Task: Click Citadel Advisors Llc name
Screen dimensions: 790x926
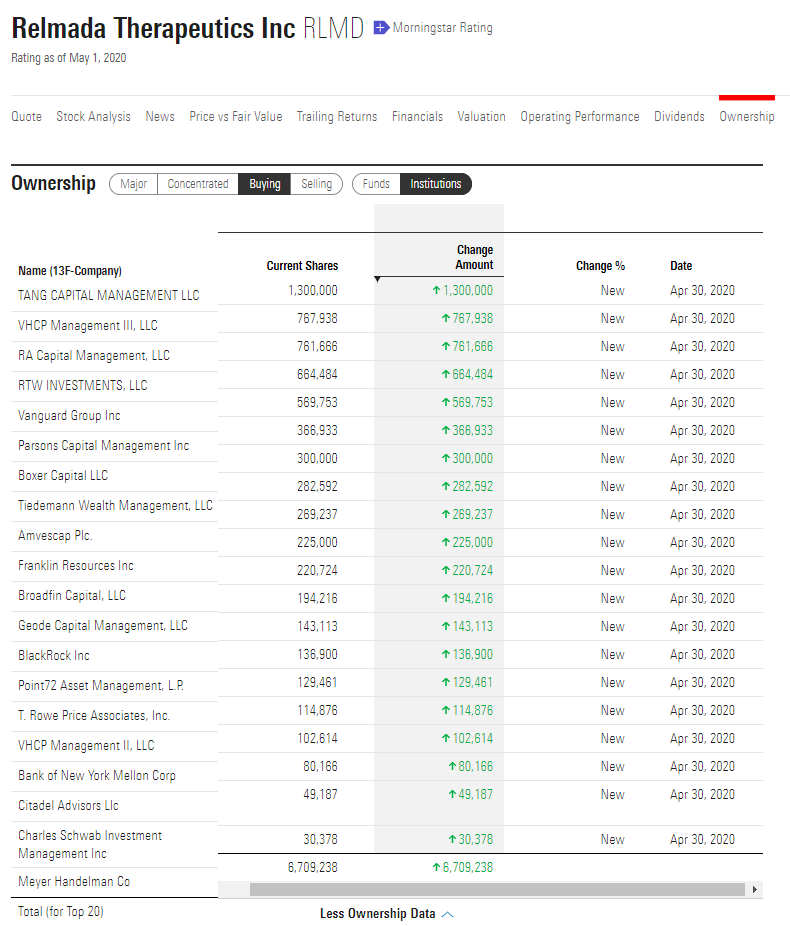Action: coord(68,806)
